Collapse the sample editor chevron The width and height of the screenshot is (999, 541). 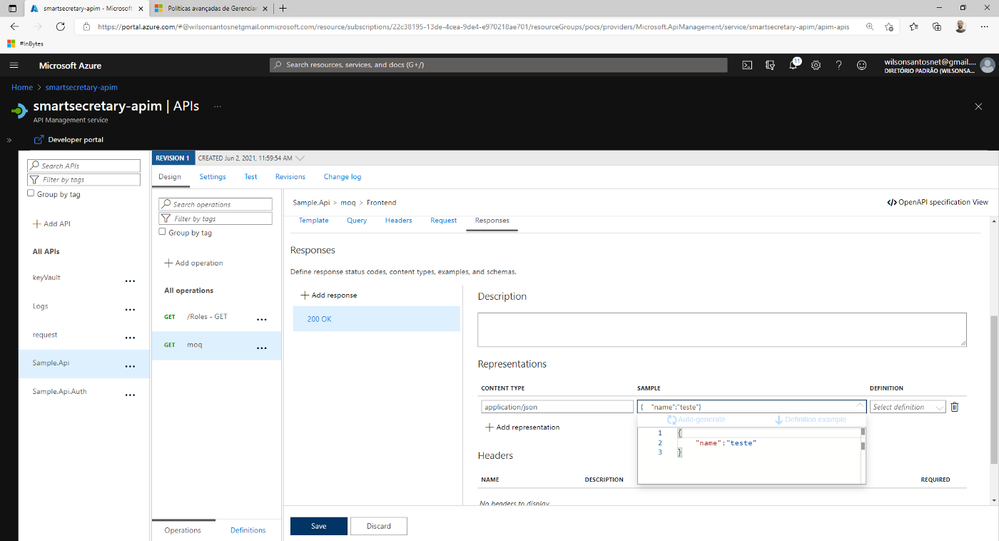coord(859,406)
